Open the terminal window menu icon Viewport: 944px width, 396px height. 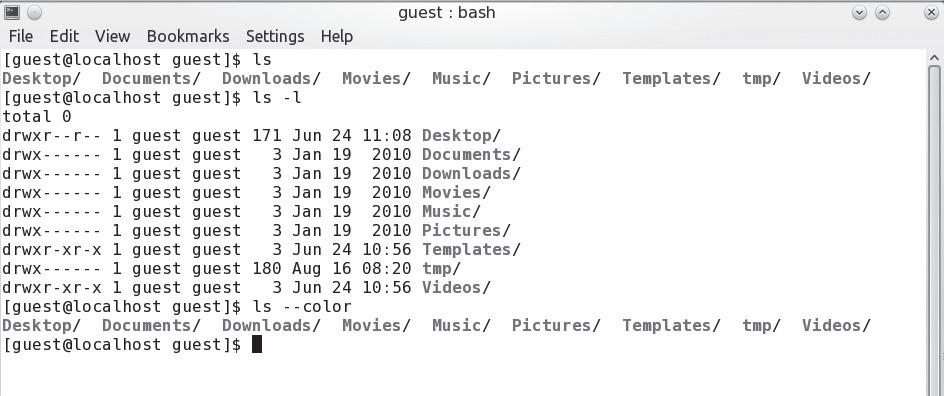coord(11,12)
